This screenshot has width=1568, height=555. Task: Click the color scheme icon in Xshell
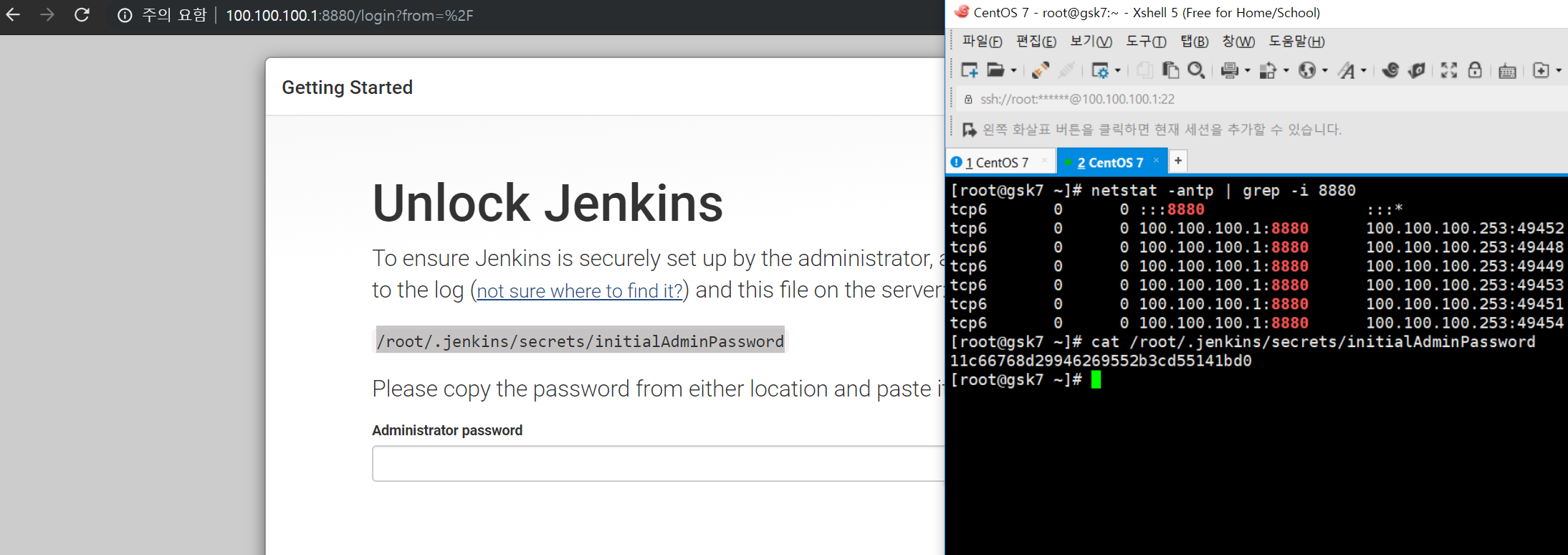pos(1268,70)
